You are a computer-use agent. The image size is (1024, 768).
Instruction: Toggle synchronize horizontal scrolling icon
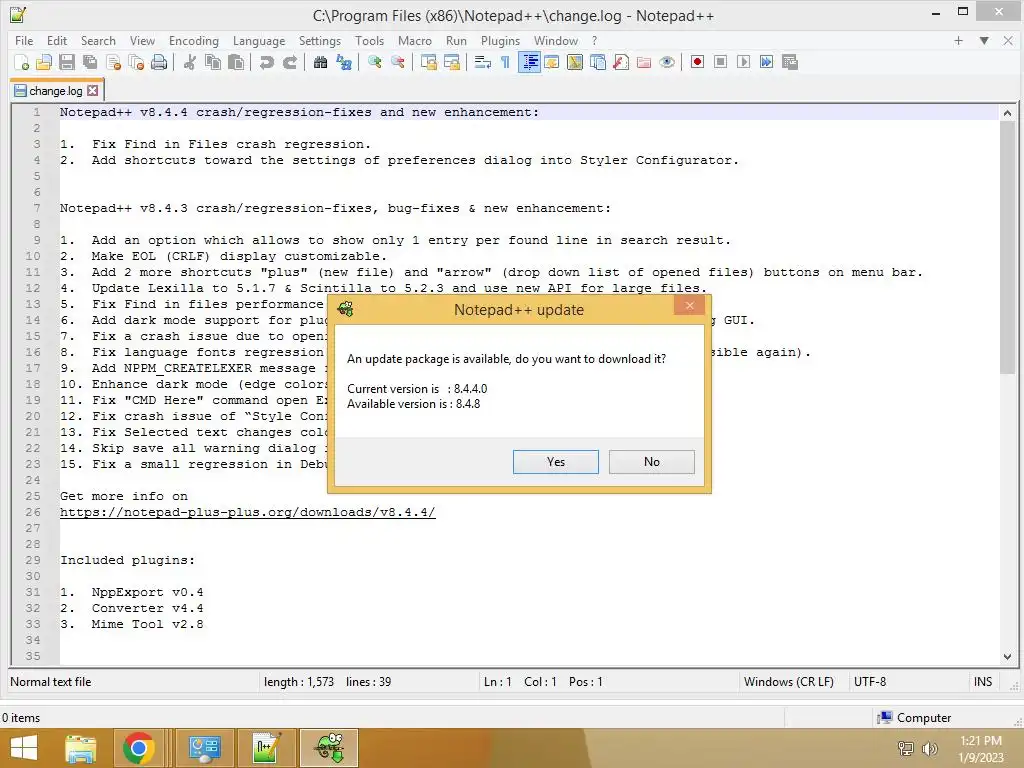click(452, 62)
